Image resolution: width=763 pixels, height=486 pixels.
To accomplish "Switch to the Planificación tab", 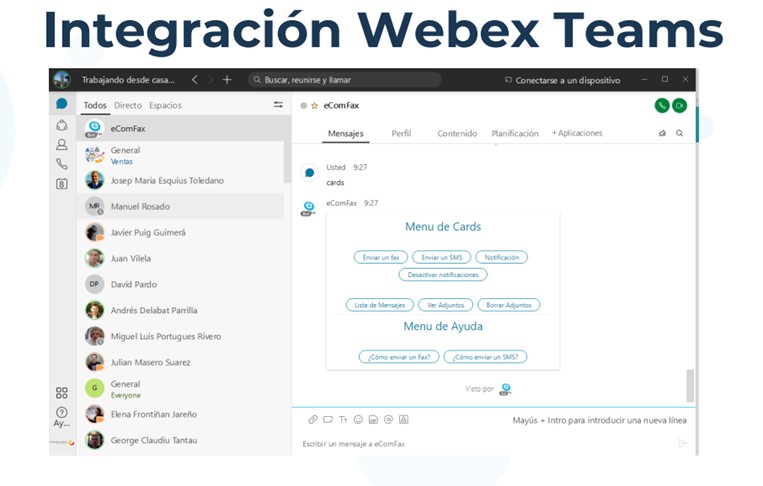I will [515, 133].
